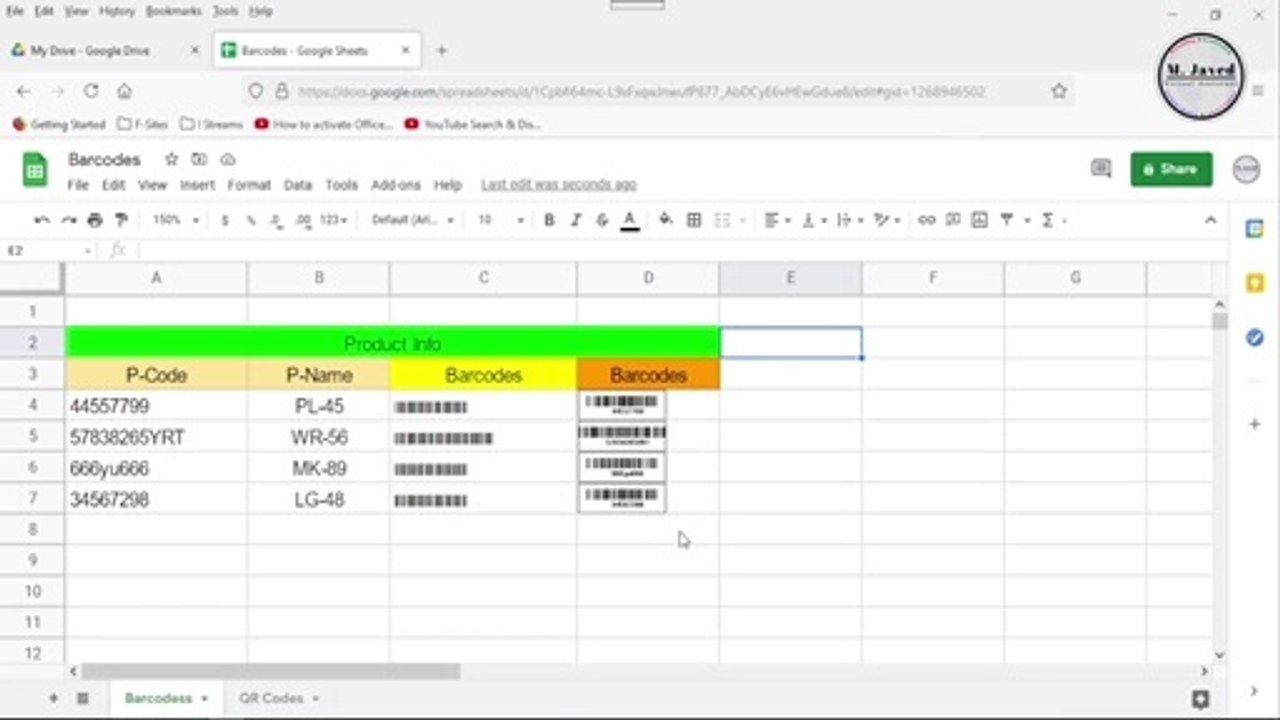Open the Sheets home icon
Screen dimensions: 1280x720
tap(35, 169)
